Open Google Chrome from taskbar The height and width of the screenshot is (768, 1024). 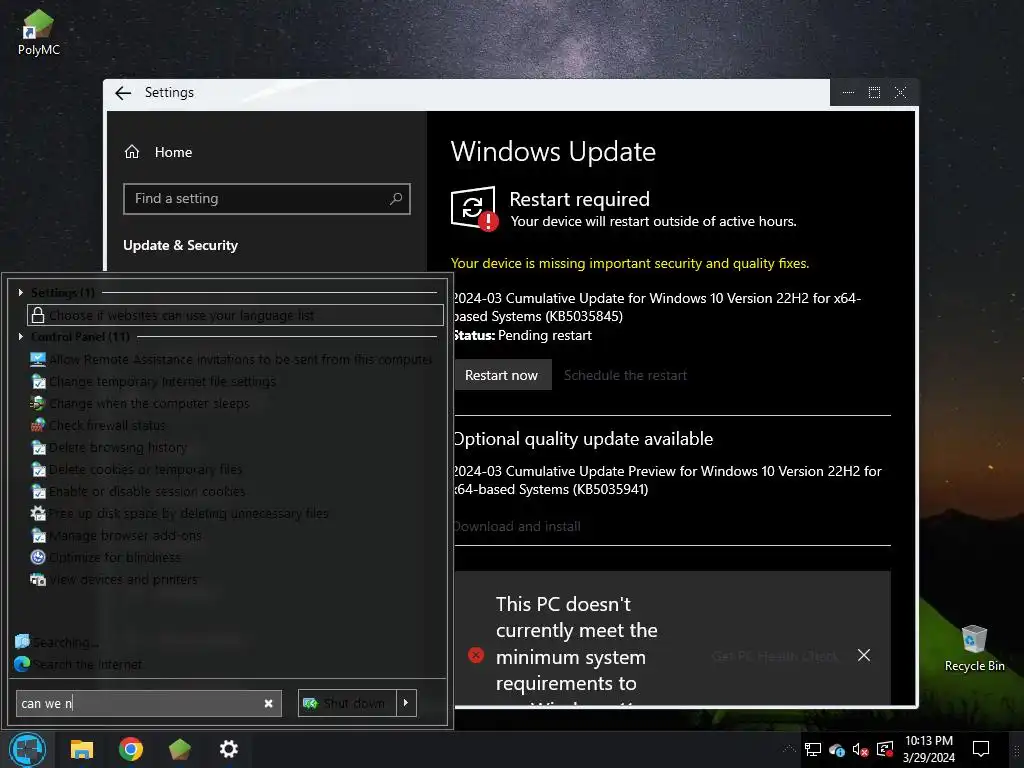(x=131, y=749)
